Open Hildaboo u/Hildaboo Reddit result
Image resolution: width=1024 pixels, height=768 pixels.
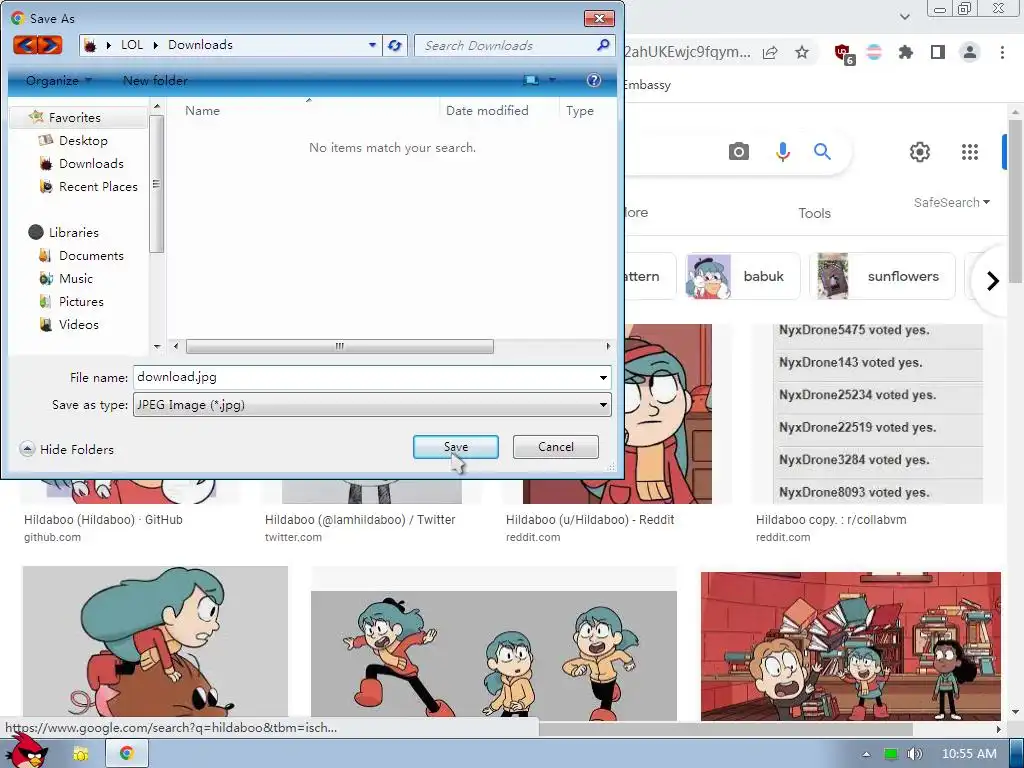[x=590, y=520]
